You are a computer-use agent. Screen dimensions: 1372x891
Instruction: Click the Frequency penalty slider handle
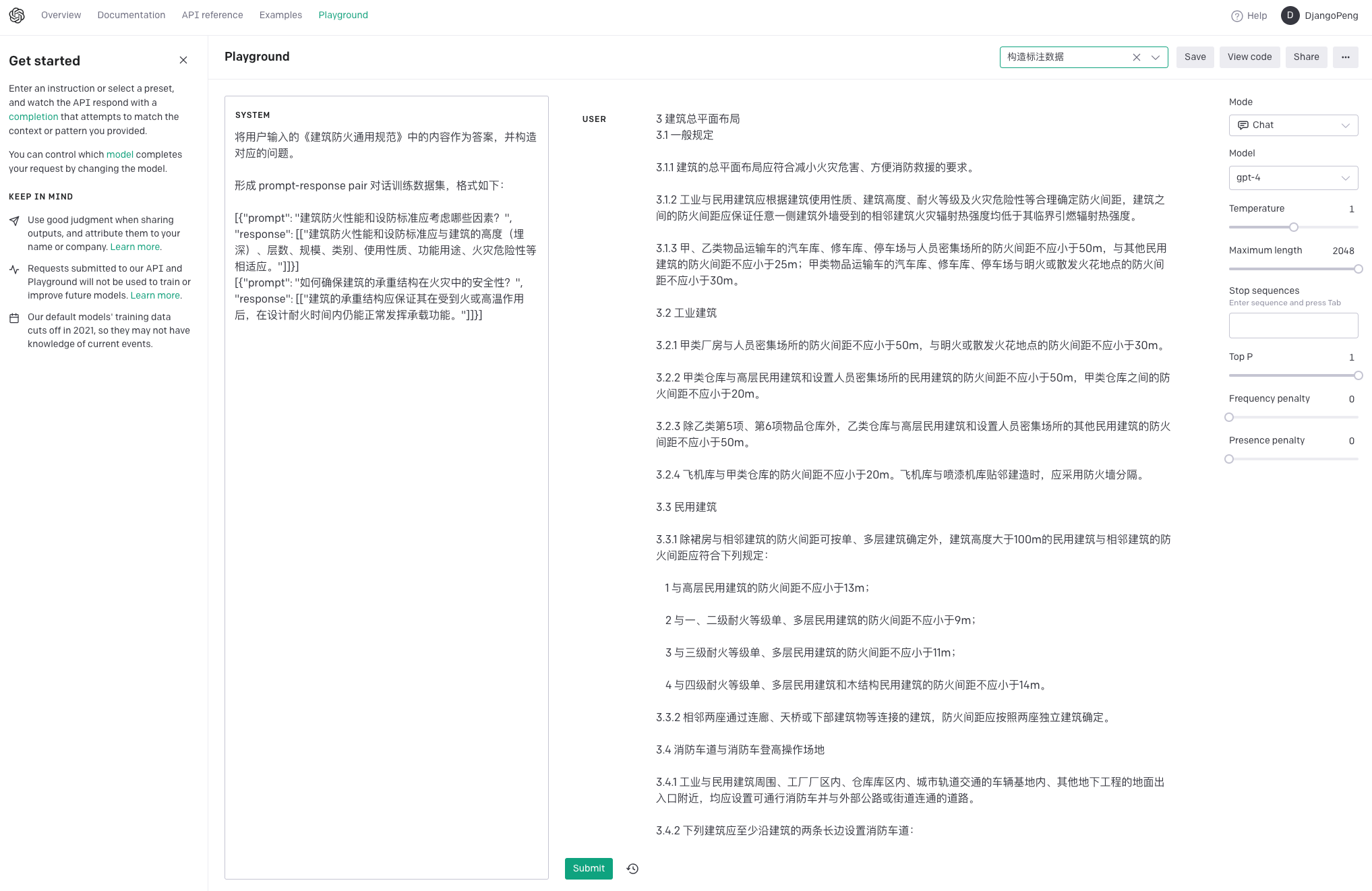click(x=1229, y=417)
